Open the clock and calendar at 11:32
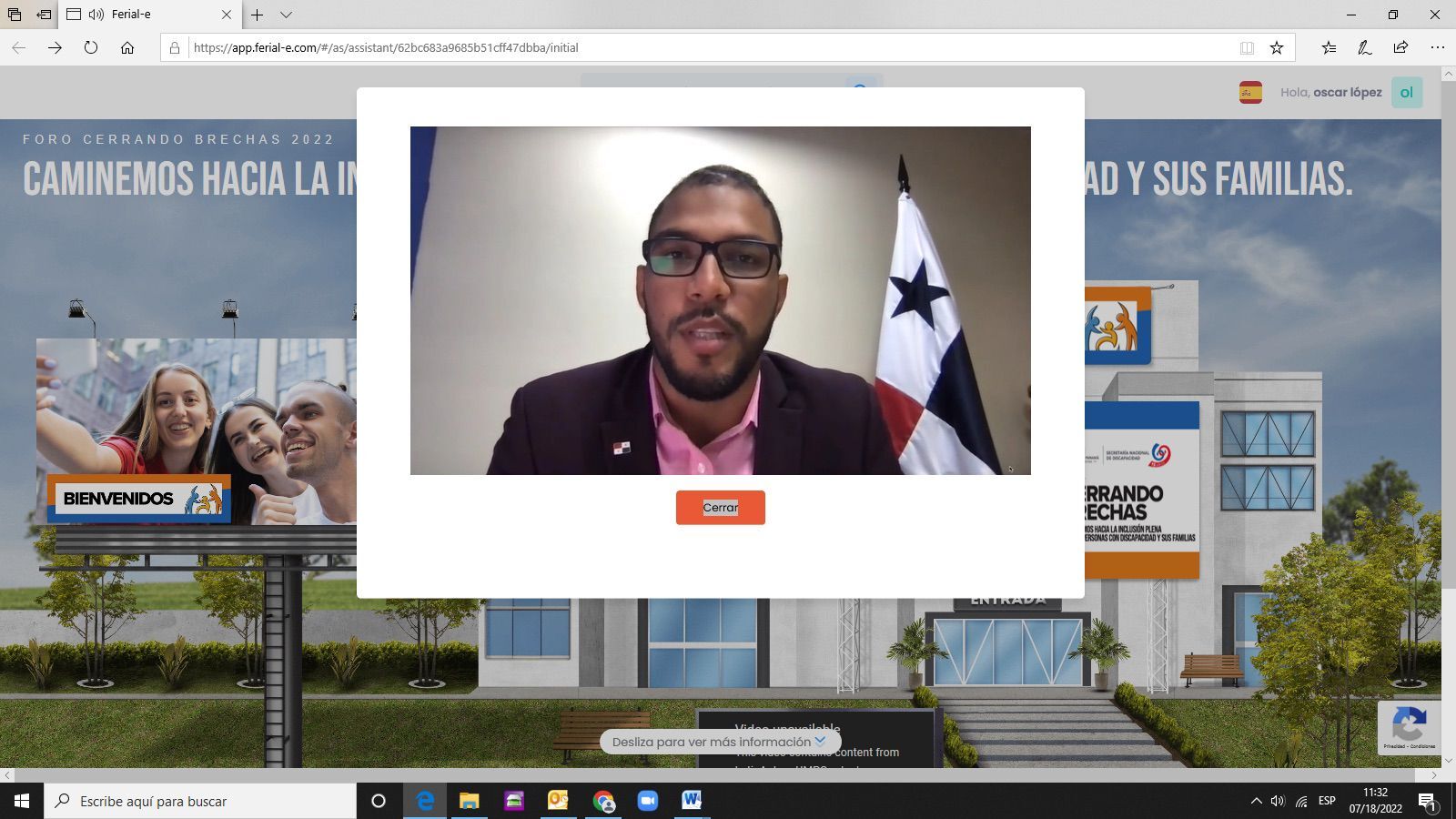 [x=1376, y=801]
